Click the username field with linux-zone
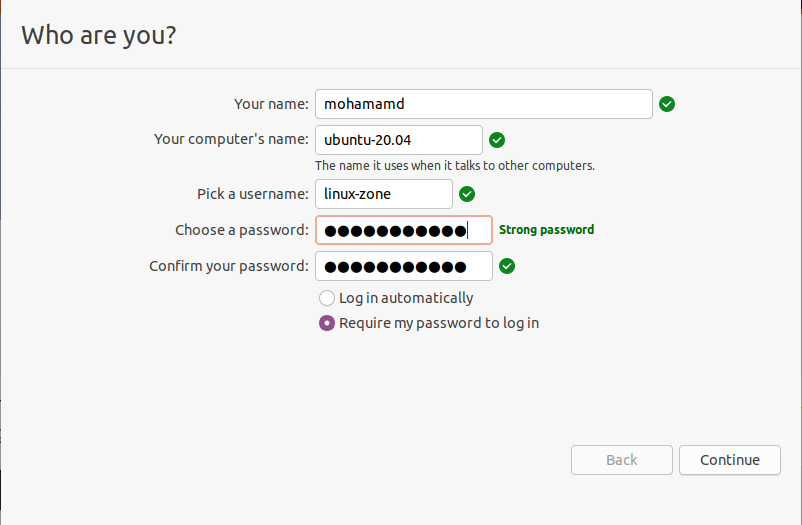The height and width of the screenshot is (525, 802). point(384,194)
